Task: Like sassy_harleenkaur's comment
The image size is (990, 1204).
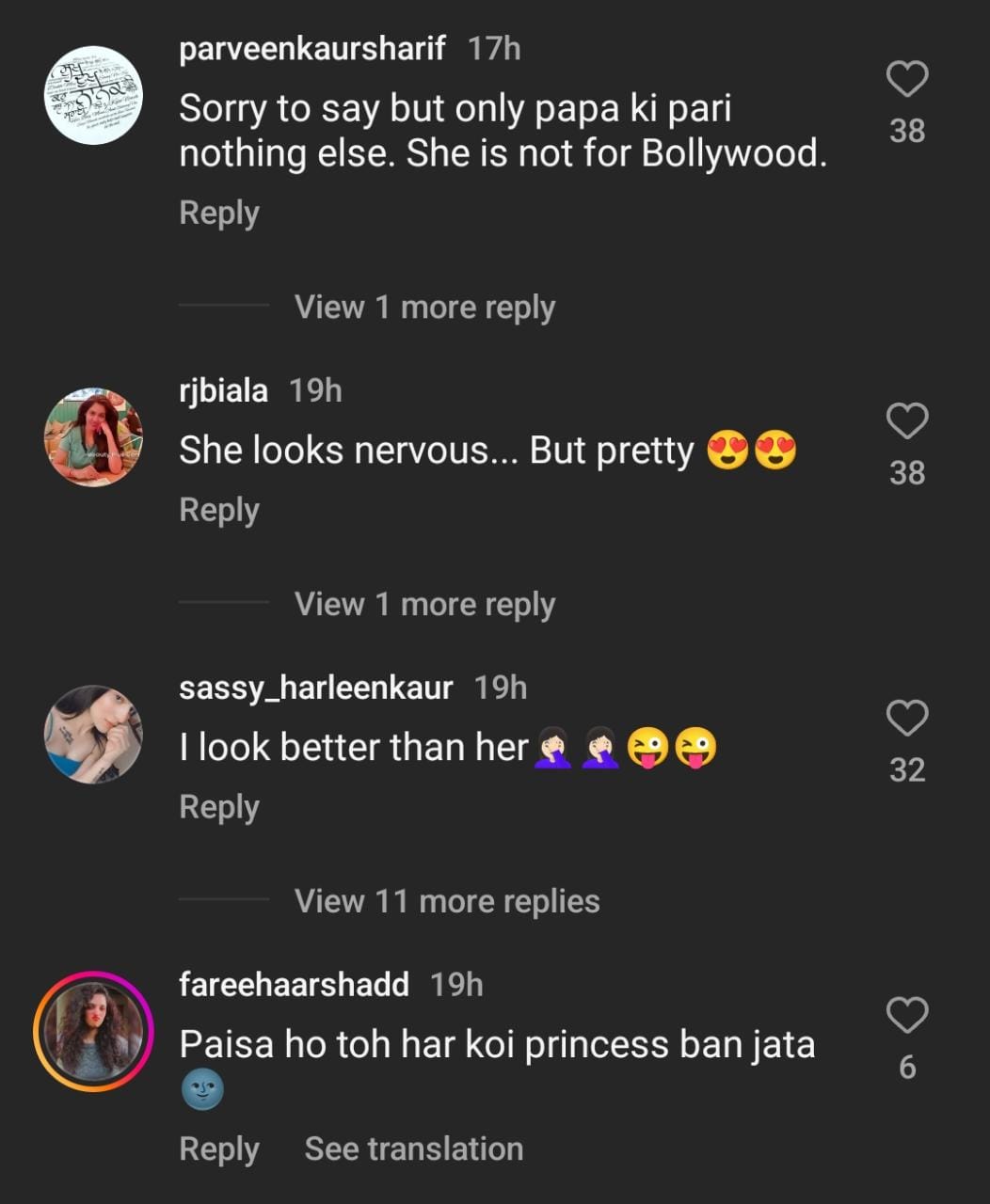Action: [907, 719]
